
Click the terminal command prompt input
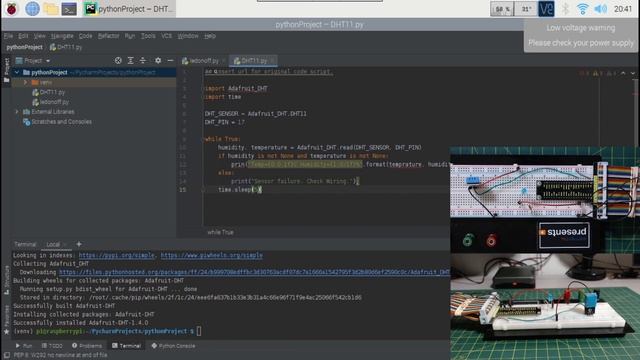click(199, 331)
